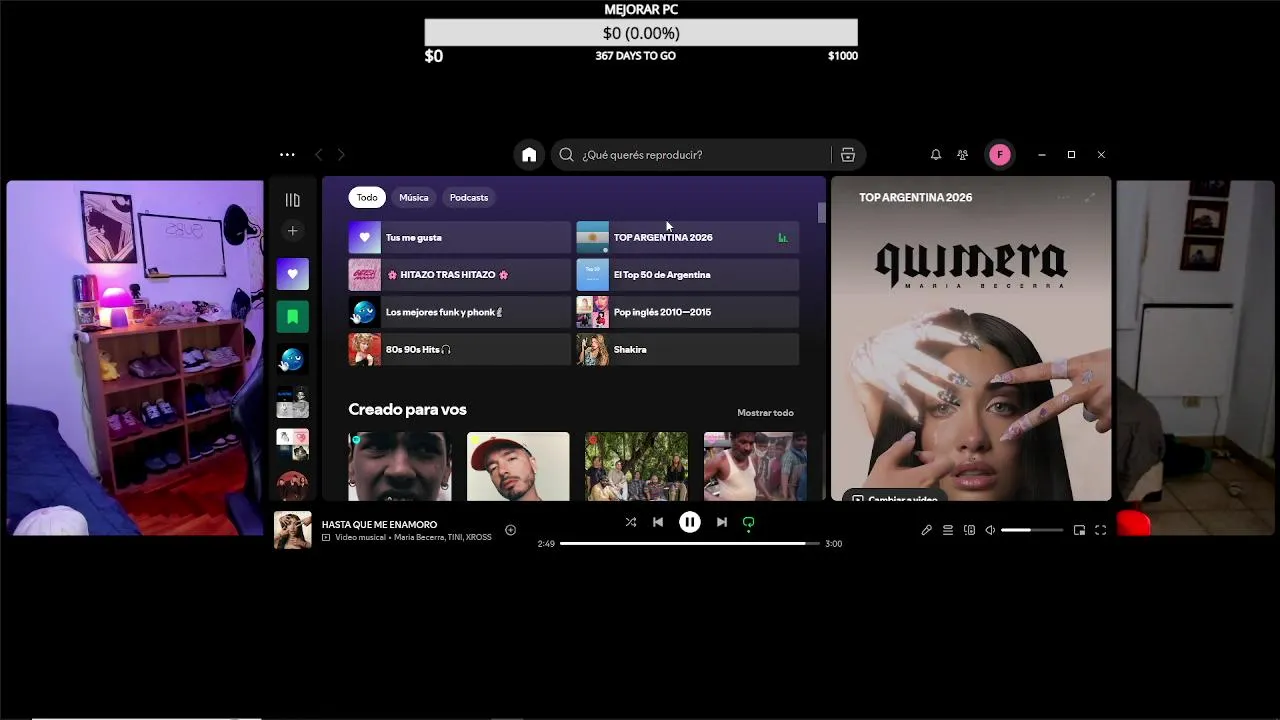Click the MEJORAR PC donation goal bar
Viewport: 1280px width, 720px height.
click(x=641, y=33)
